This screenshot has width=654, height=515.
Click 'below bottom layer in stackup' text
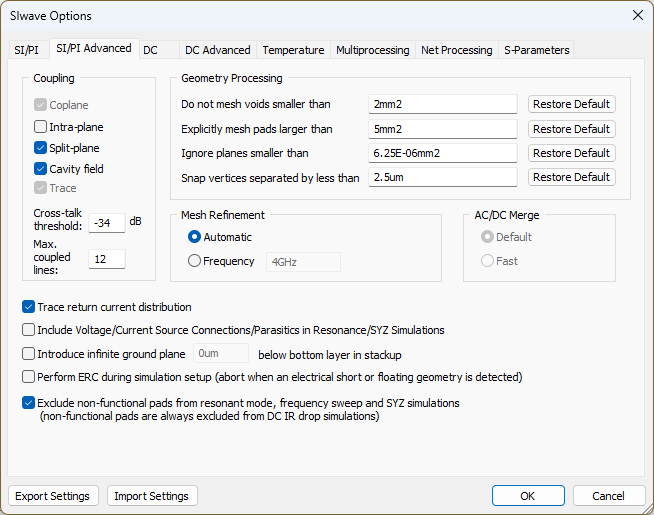330,355
